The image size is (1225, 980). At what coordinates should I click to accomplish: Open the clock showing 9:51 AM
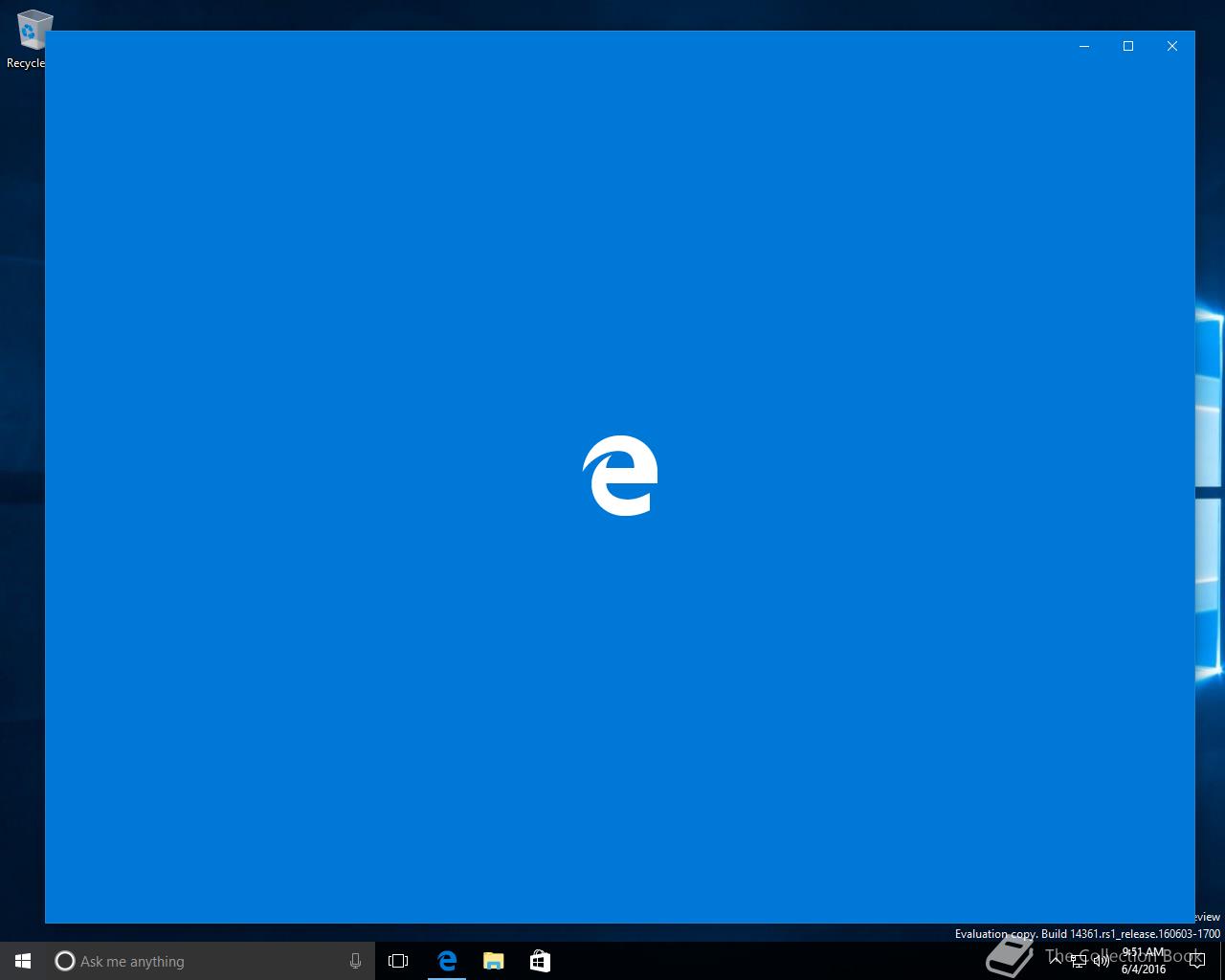pyautogui.click(x=1144, y=961)
